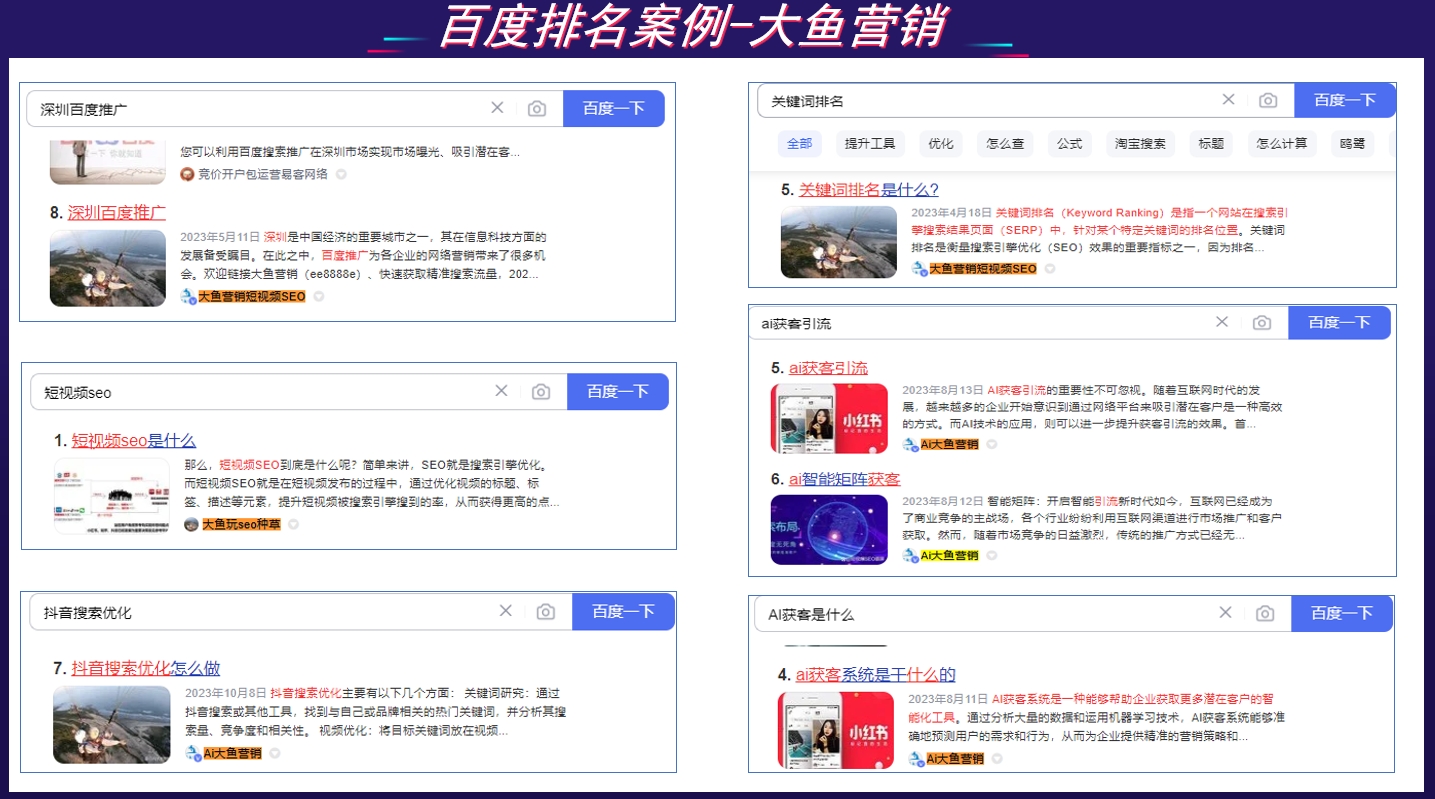Click camera icon in AI获客是什么 search bar
The width and height of the screenshot is (1435, 799).
1265,614
